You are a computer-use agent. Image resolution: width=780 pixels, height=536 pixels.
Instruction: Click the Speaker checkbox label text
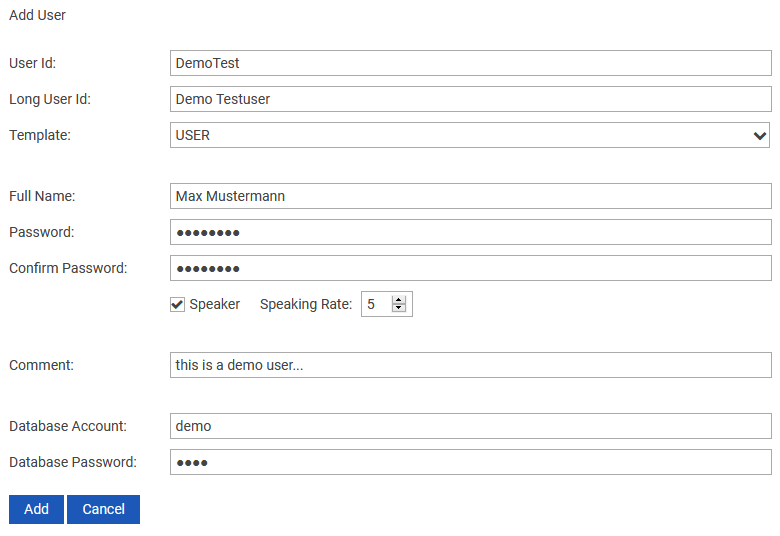215,304
